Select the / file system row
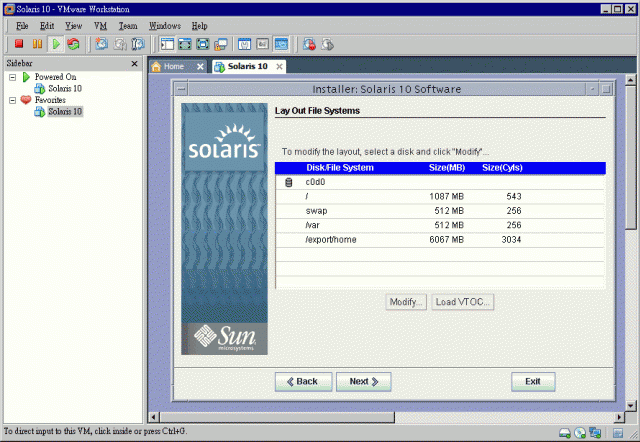 [x=440, y=197]
